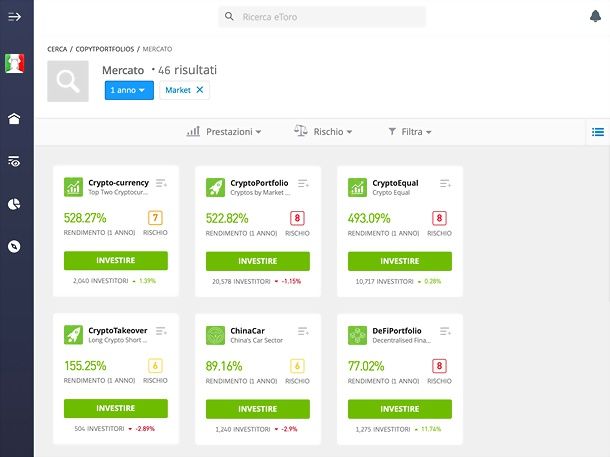Click the 2,040 INVESTITORI text
This screenshot has height=457, width=610.
coord(101,280)
